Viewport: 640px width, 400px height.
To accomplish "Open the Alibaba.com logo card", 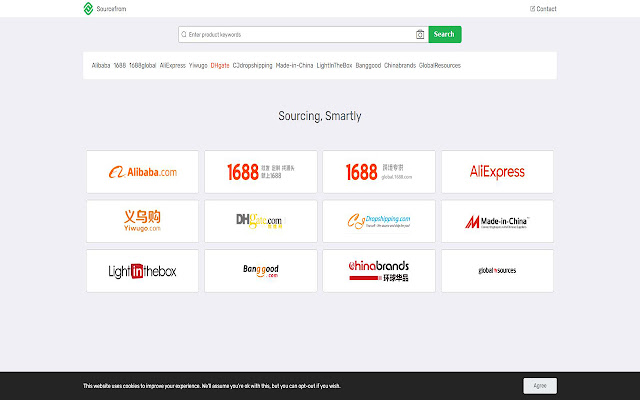I will point(142,172).
